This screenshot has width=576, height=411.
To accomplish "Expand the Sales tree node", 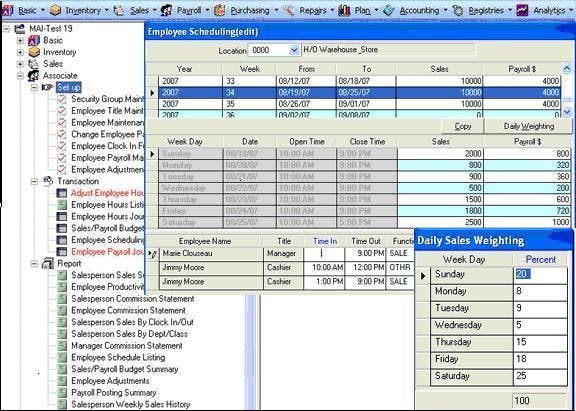I will point(21,64).
